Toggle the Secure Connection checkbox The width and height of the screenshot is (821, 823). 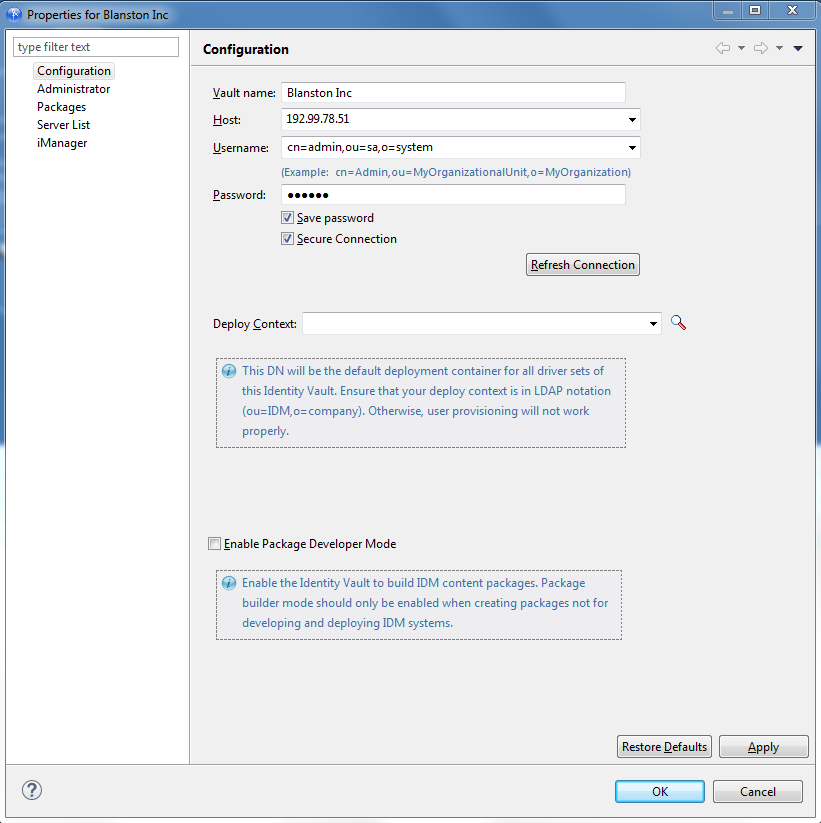[x=287, y=239]
